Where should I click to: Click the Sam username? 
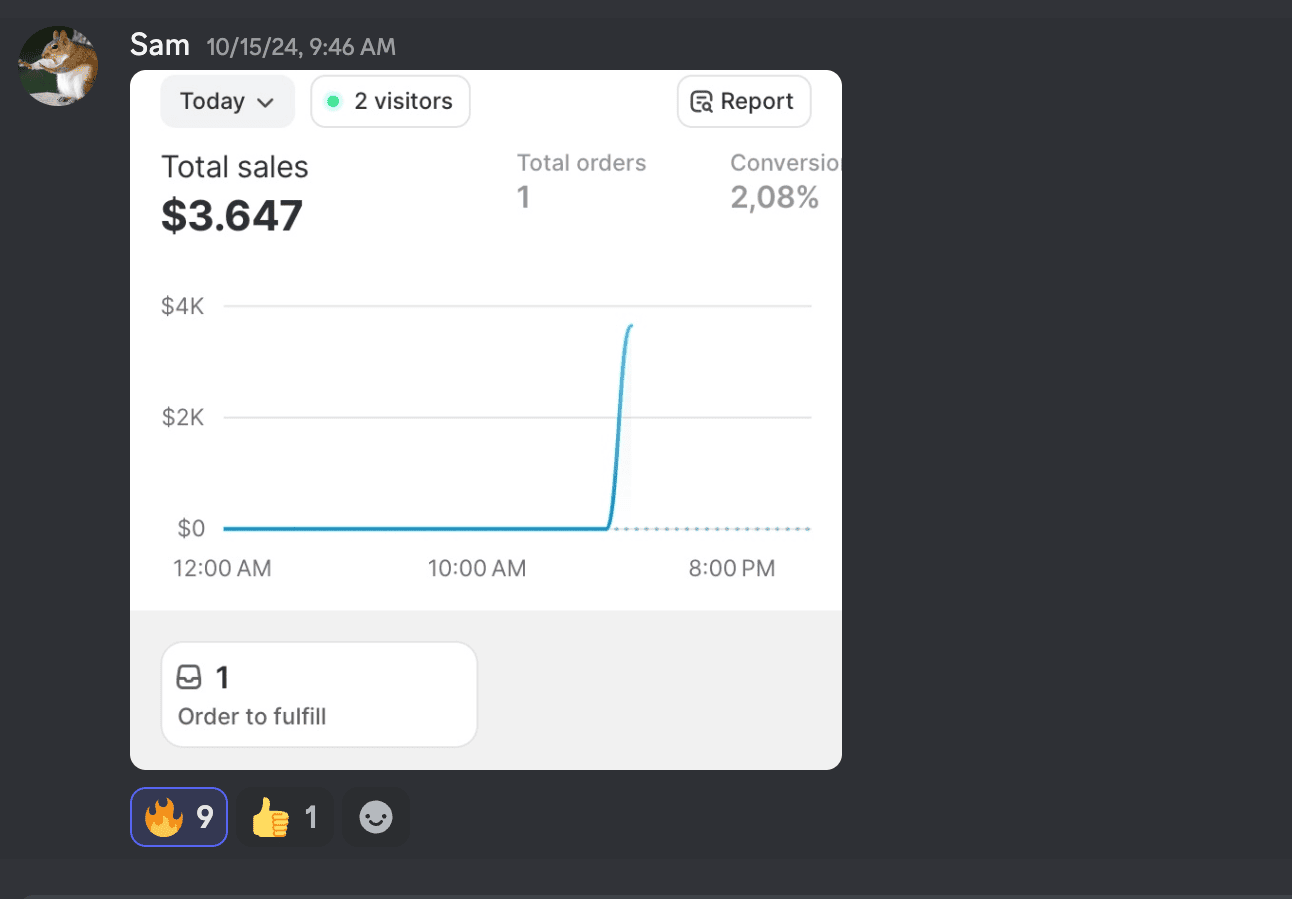click(x=160, y=45)
